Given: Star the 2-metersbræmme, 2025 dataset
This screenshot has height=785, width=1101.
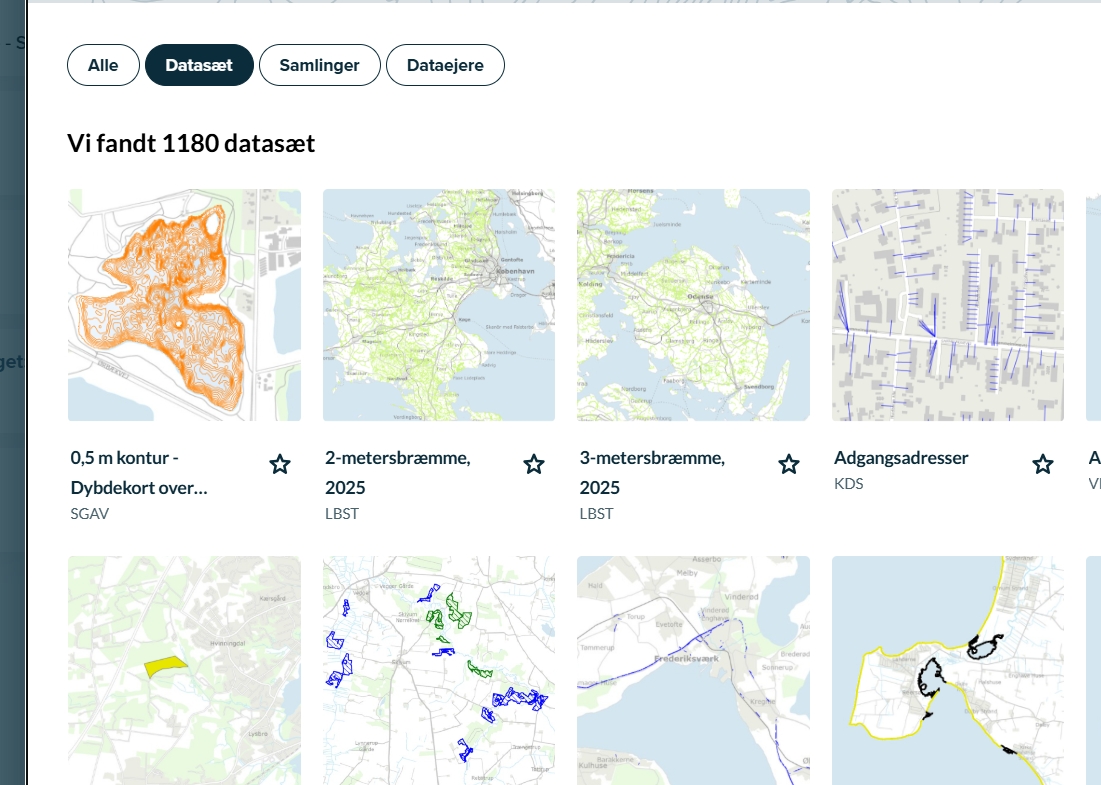Looking at the screenshot, I should [534, 464].
